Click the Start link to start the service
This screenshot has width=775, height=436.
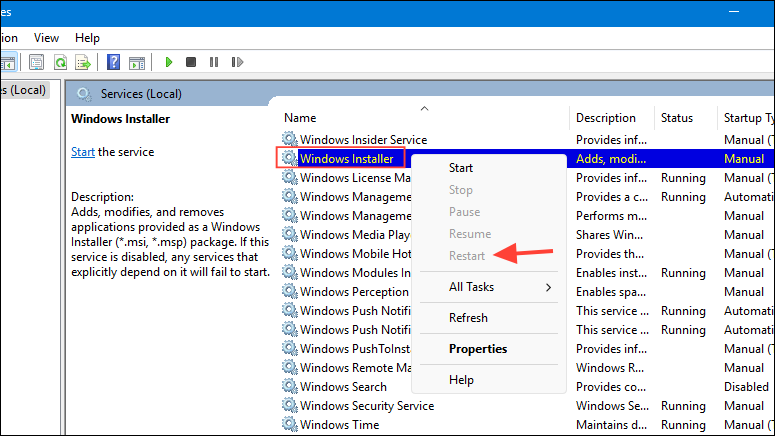[x=83, y=152]
